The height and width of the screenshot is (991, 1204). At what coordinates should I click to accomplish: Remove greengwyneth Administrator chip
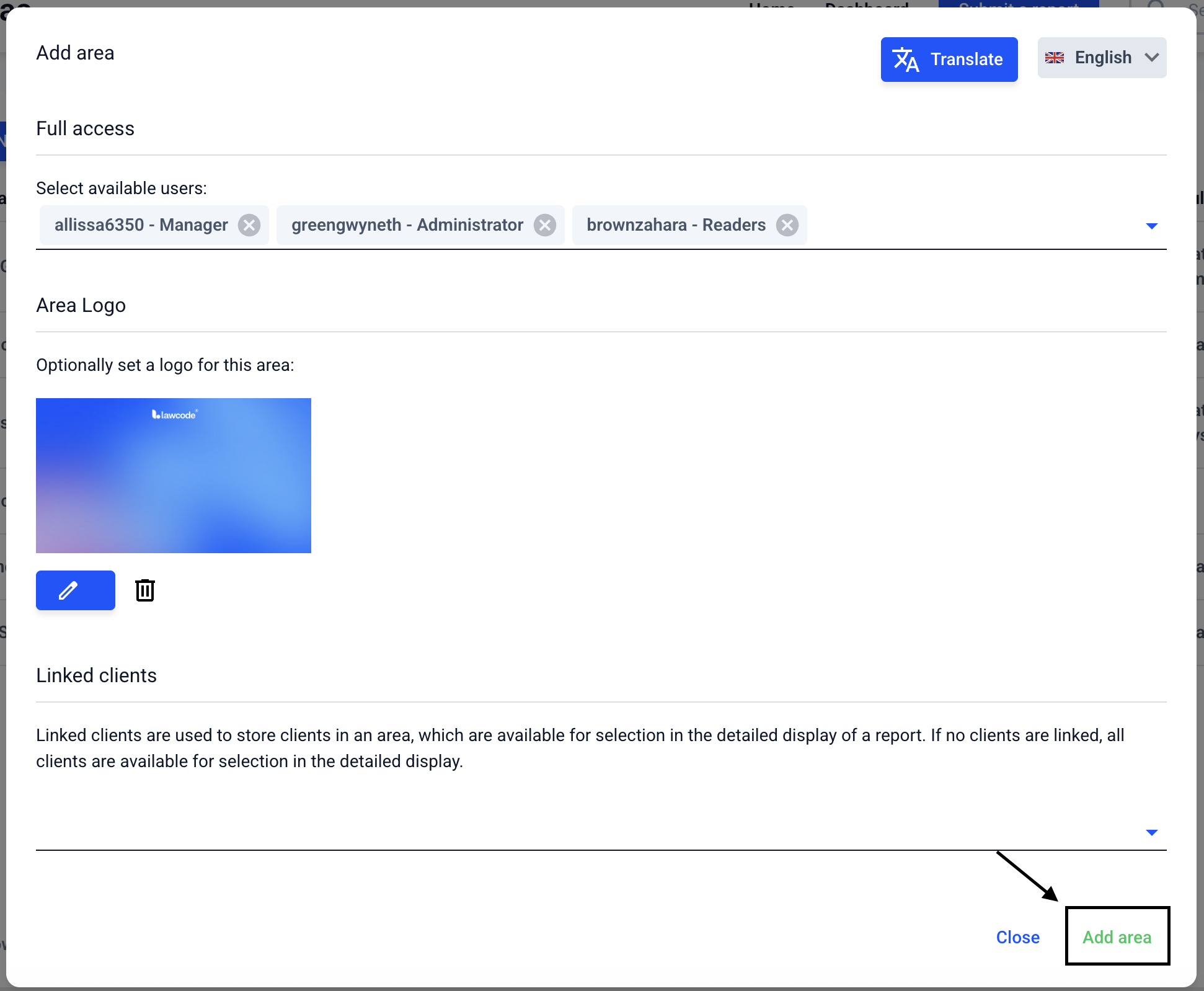coord(545,225)
